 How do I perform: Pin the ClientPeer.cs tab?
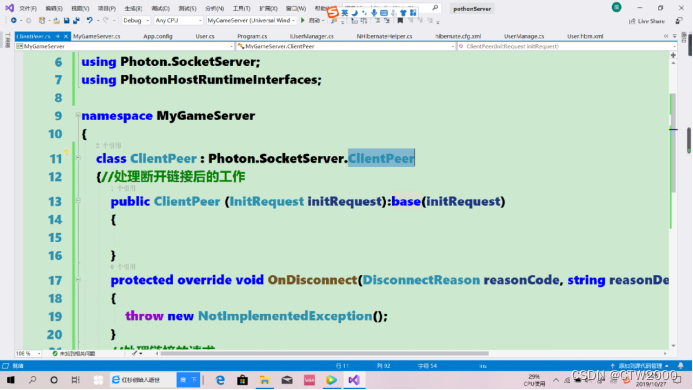pyautogui.click(x=57, y=36)
